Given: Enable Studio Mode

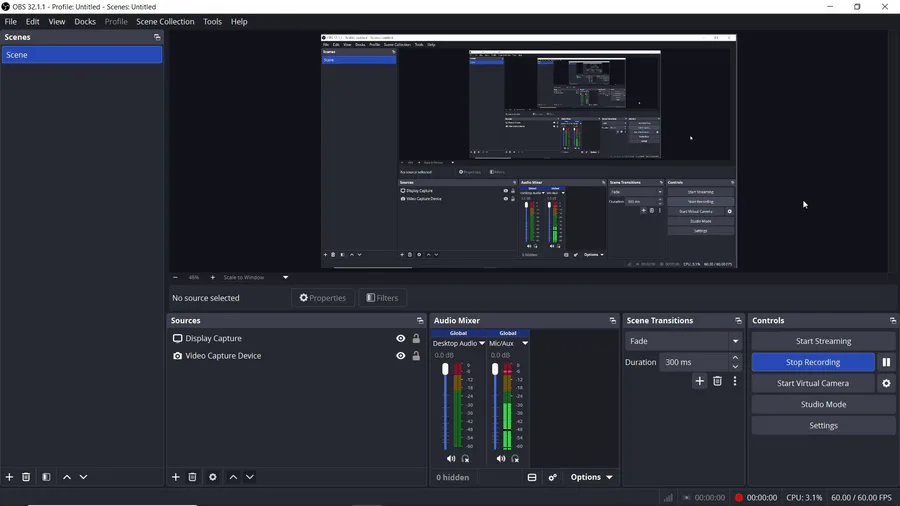Looking at the screenshot, I should point(823,404).
